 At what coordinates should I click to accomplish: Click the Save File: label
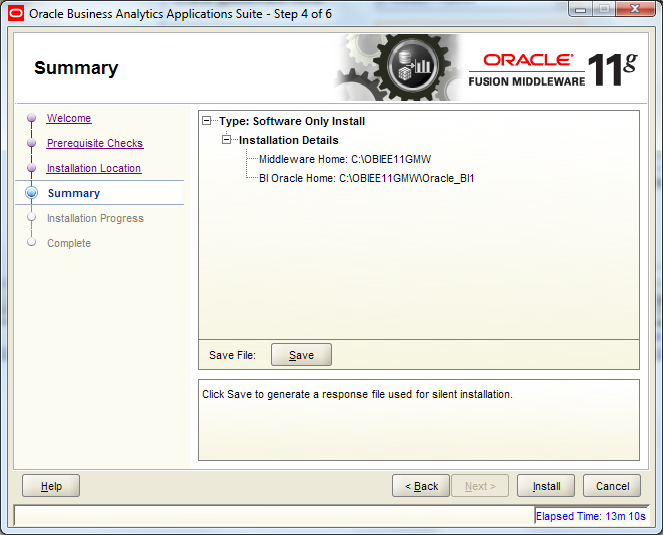point(232,355)
